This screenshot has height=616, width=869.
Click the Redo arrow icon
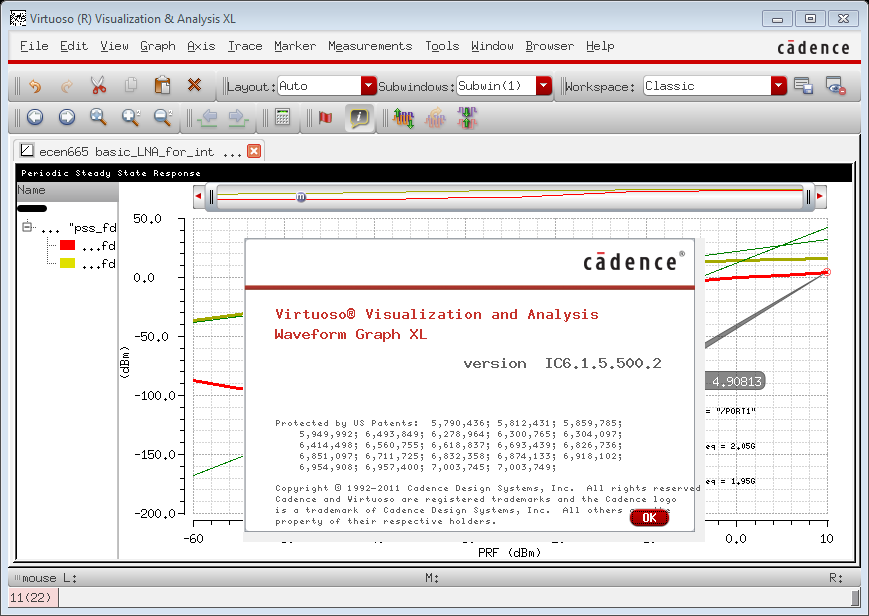coord(67,86)
